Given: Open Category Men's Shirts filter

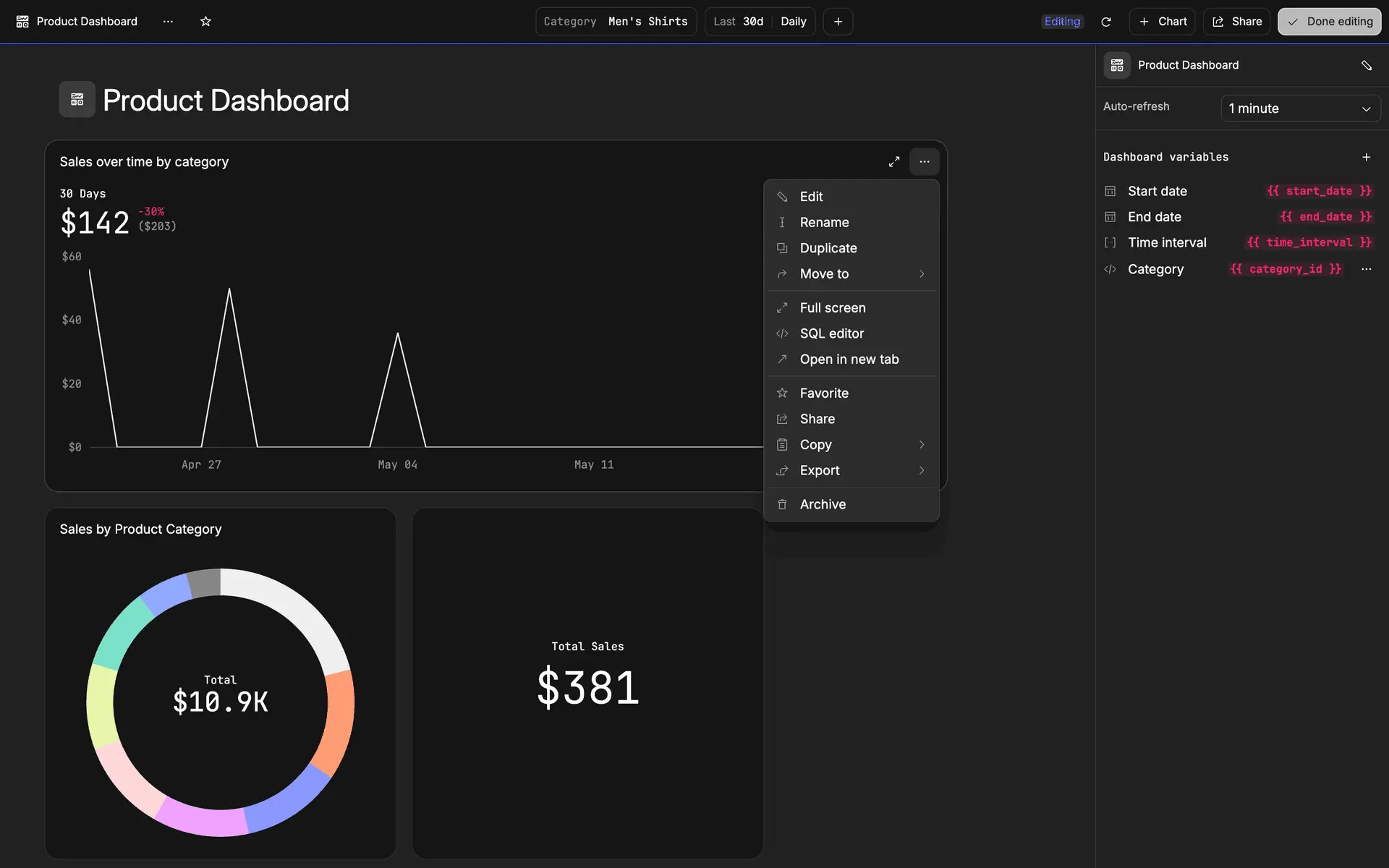Looking at the screenshot, I should pyautogui.click(x=616, y=22).
